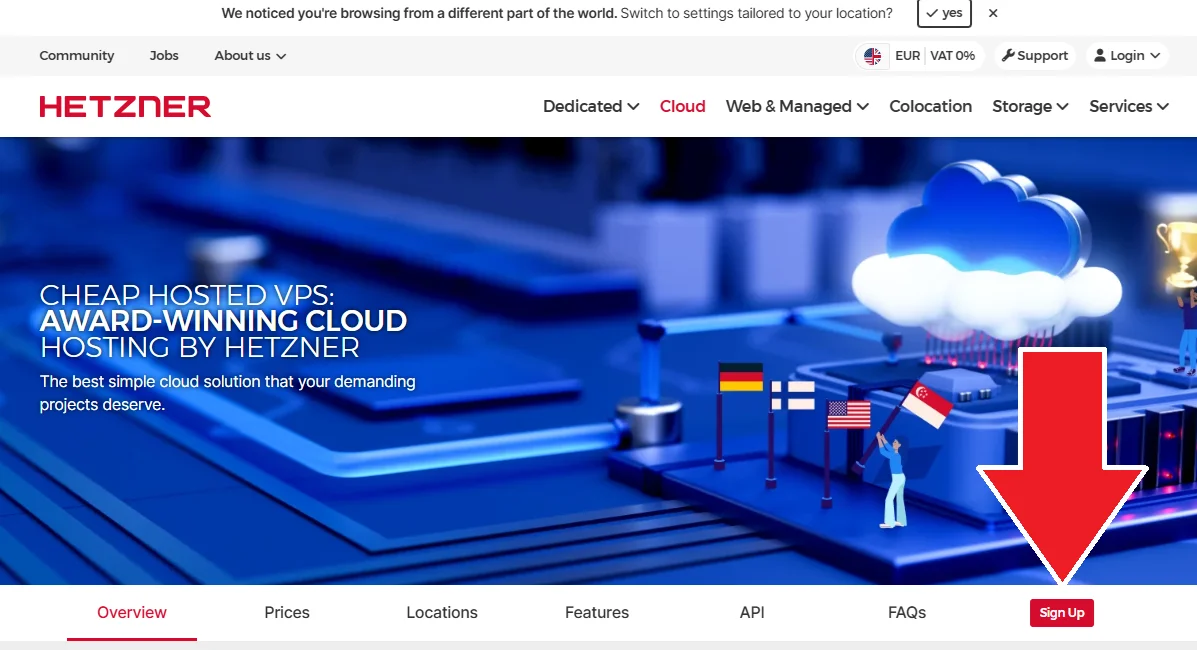Click the UK flag language icon

click(873, 56)
